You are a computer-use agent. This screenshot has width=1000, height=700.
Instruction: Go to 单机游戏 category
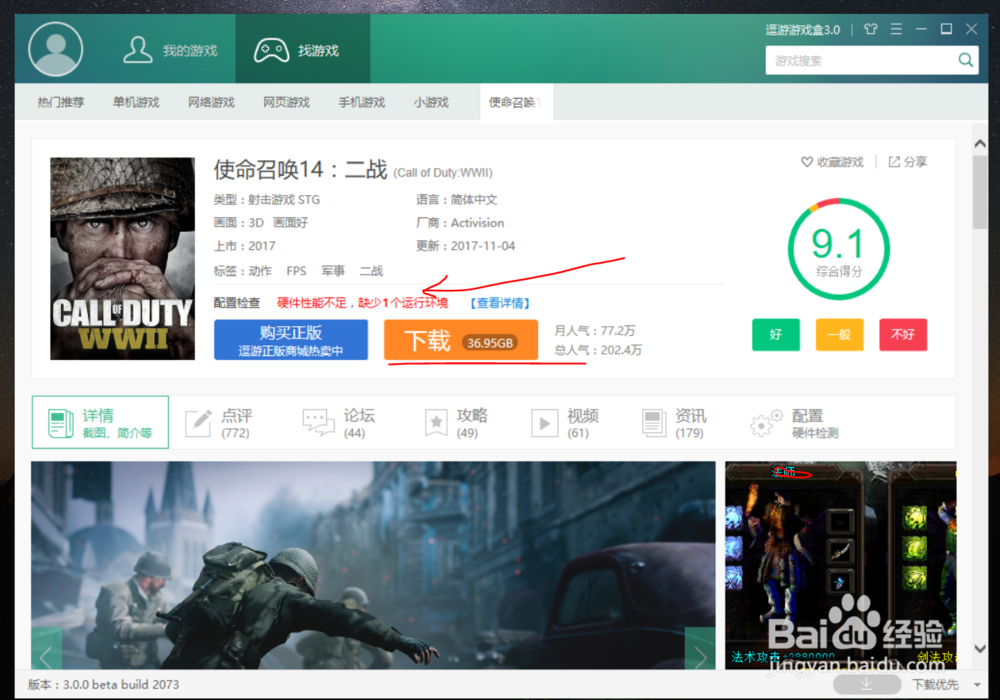136,102
